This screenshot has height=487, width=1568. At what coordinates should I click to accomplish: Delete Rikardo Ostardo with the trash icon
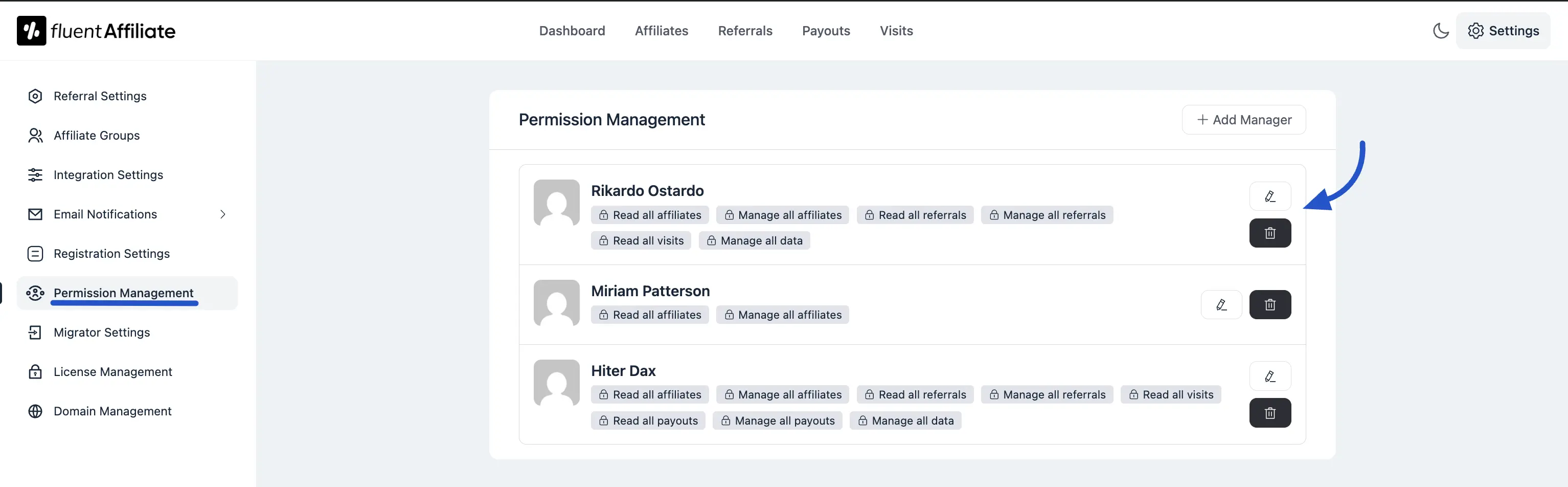point(1270,233)
